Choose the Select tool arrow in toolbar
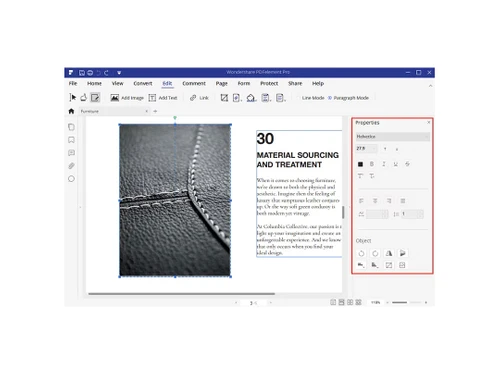The width and height of the screenshot is (500, 375). click(73, 97)
